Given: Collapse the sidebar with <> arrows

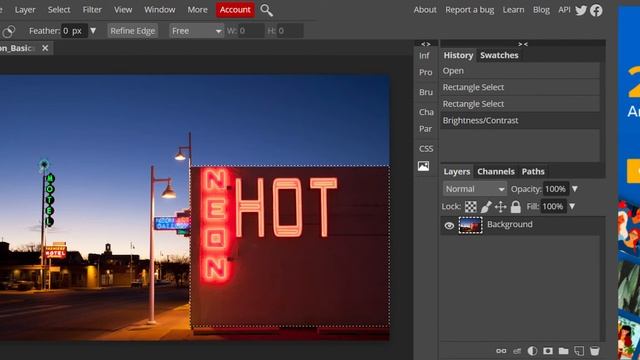Looking at the screenshot, I should pyautogui.click(x=426, y=44).
